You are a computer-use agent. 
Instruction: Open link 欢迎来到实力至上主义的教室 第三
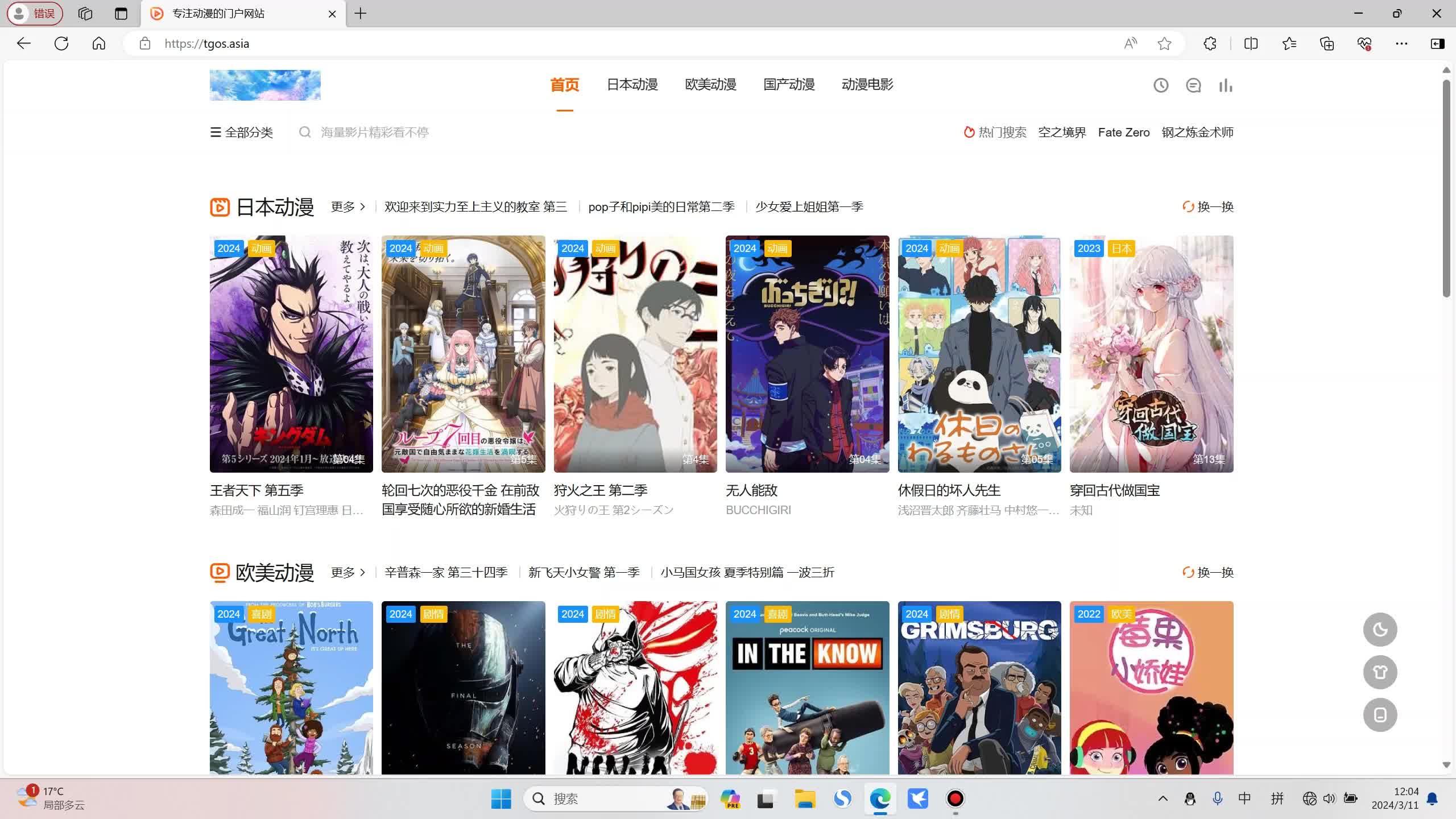[x=475, y=206]
